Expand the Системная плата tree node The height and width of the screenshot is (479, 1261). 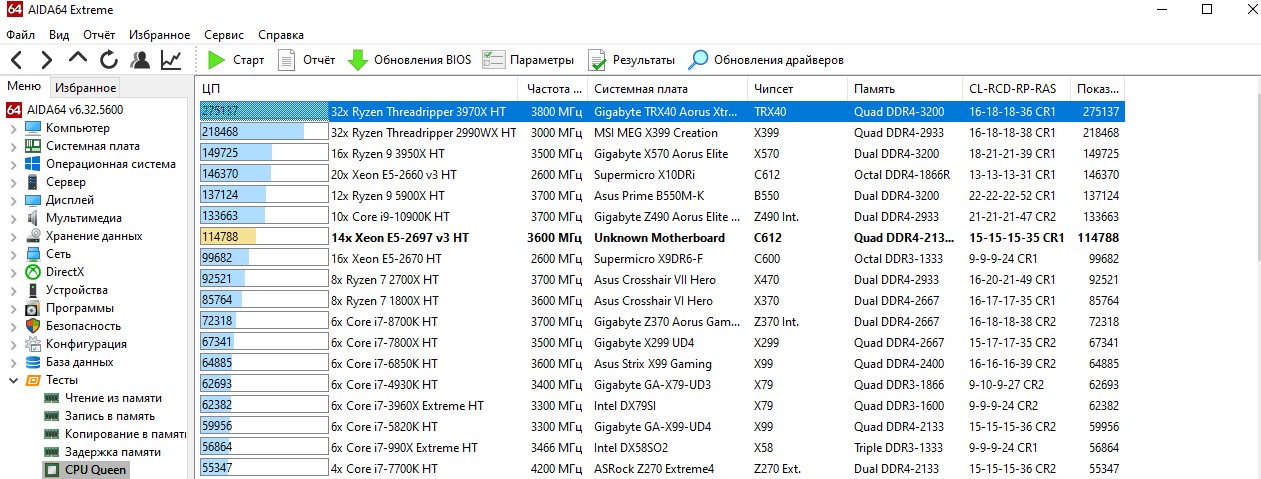(x=13, y=146)
